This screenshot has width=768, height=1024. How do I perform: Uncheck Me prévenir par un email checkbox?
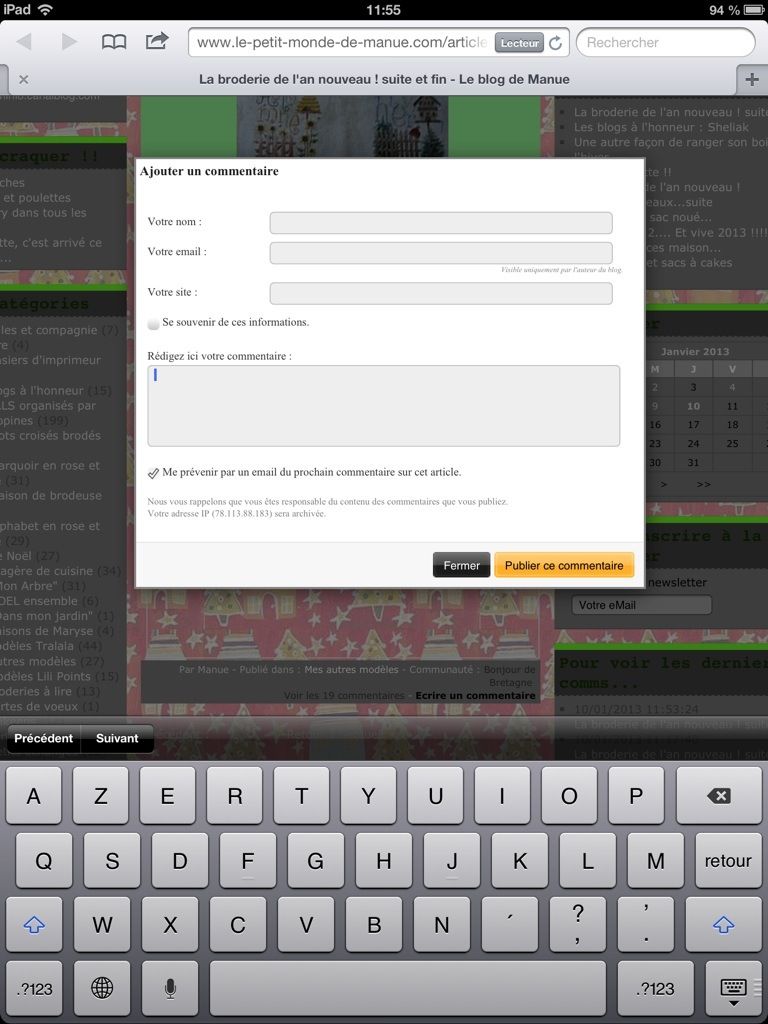coord(153,473)
